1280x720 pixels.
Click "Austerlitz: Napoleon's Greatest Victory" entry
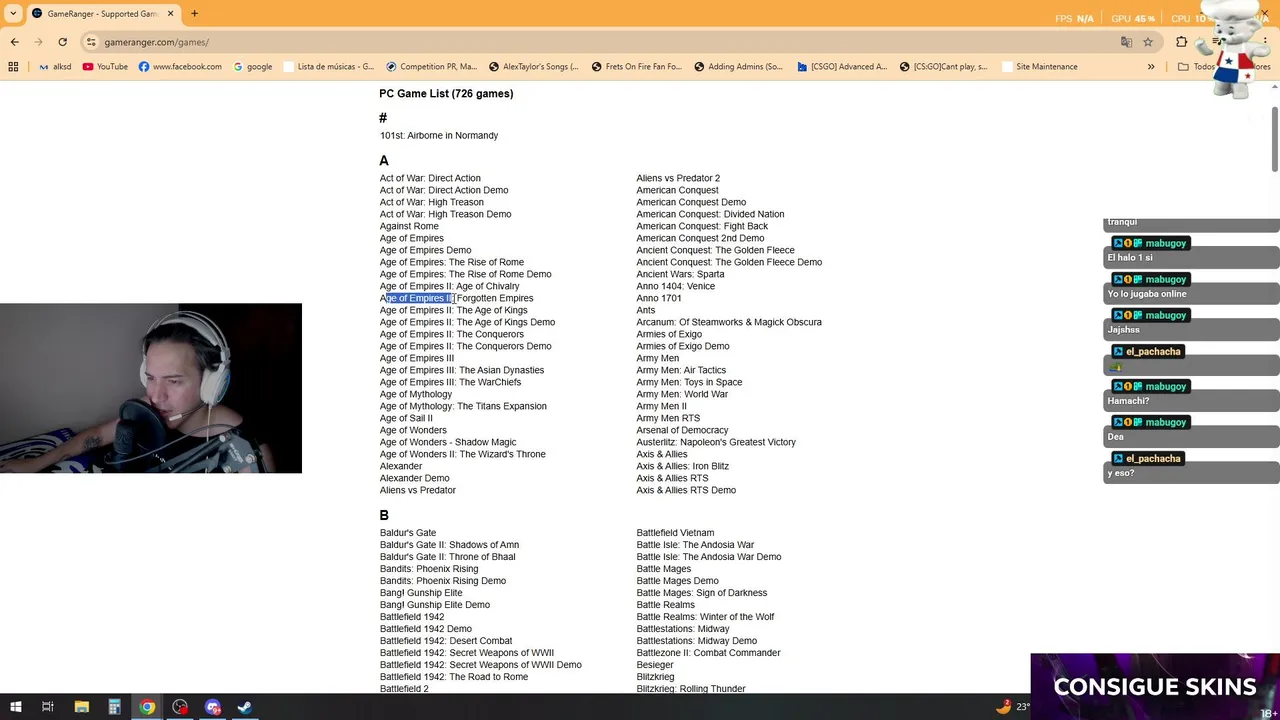click(716, 442)
